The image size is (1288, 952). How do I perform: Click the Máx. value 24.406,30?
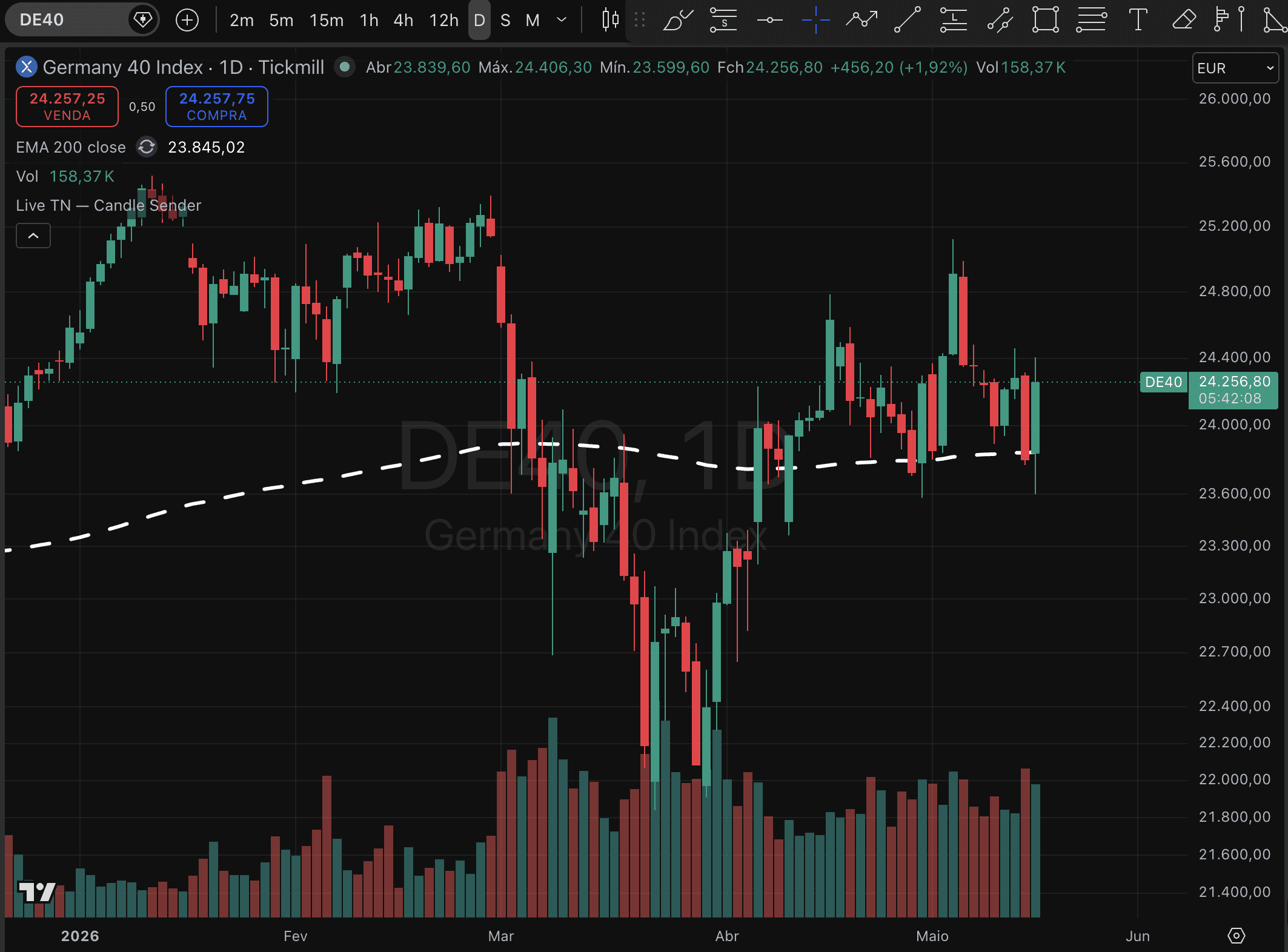[553, 67]
